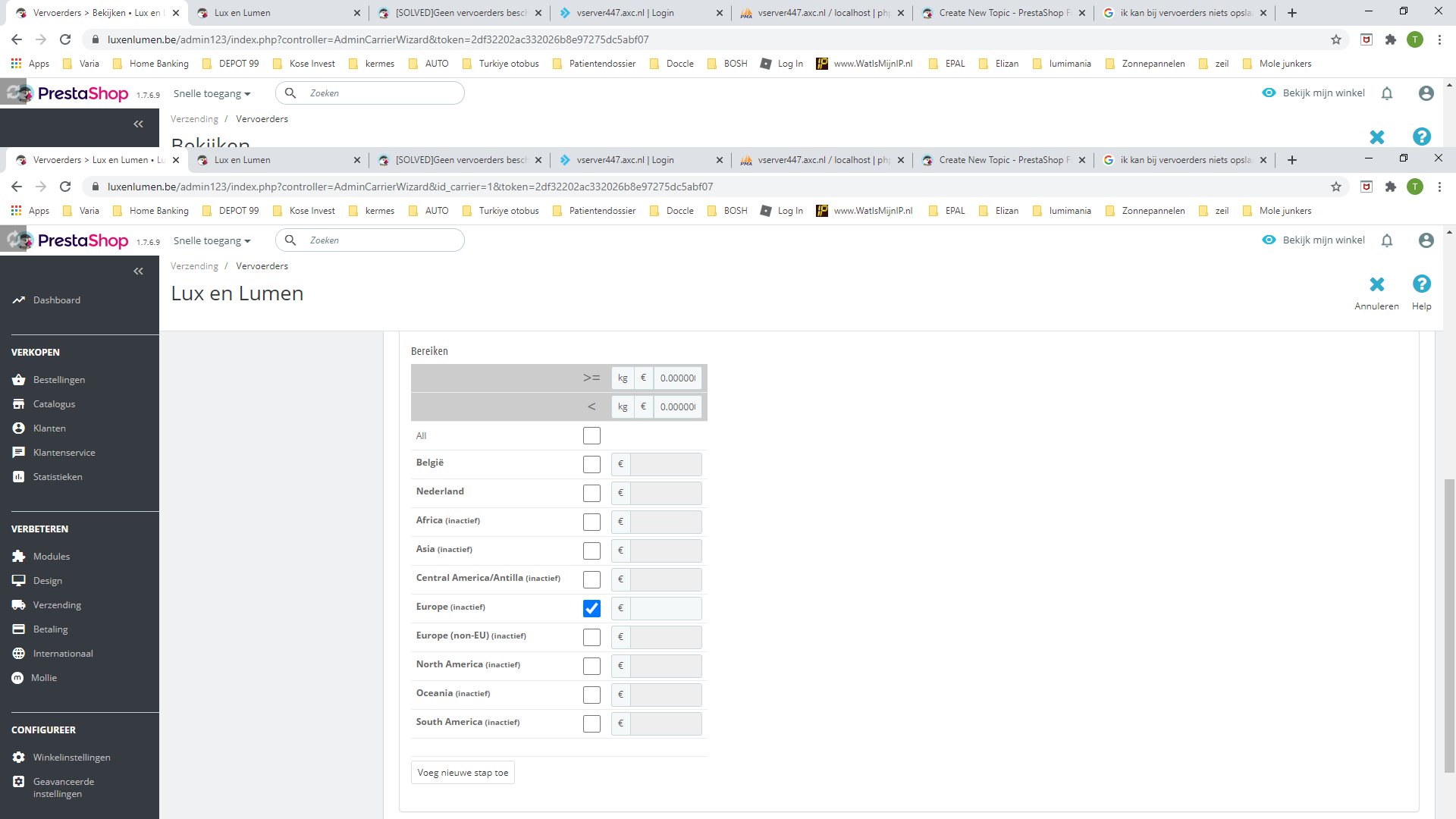
Task: Uncheck the Europe (inactief) zone checkbox
Action: point(591,608)
